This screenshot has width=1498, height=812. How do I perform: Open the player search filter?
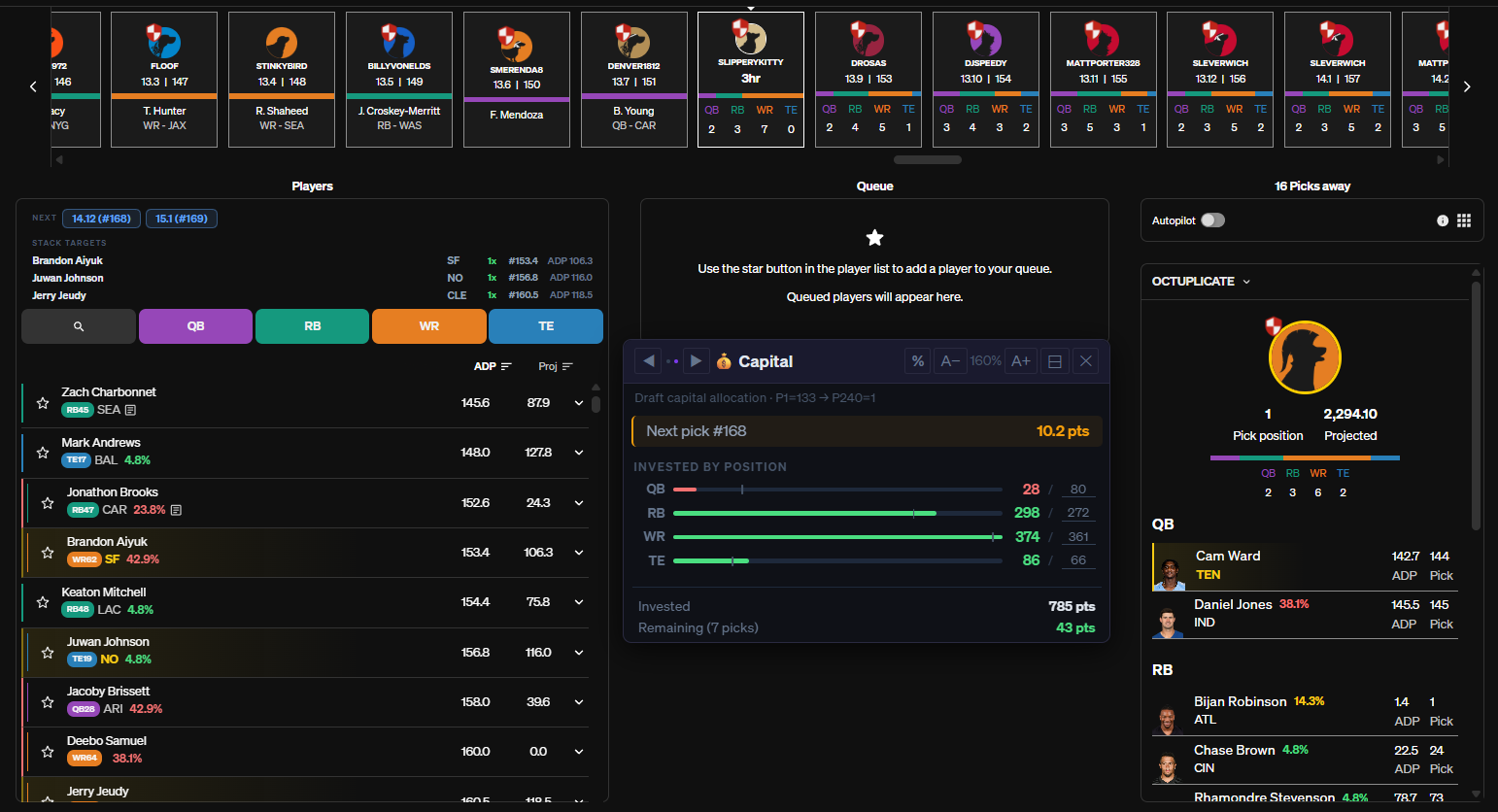click(x=79, y=326)
